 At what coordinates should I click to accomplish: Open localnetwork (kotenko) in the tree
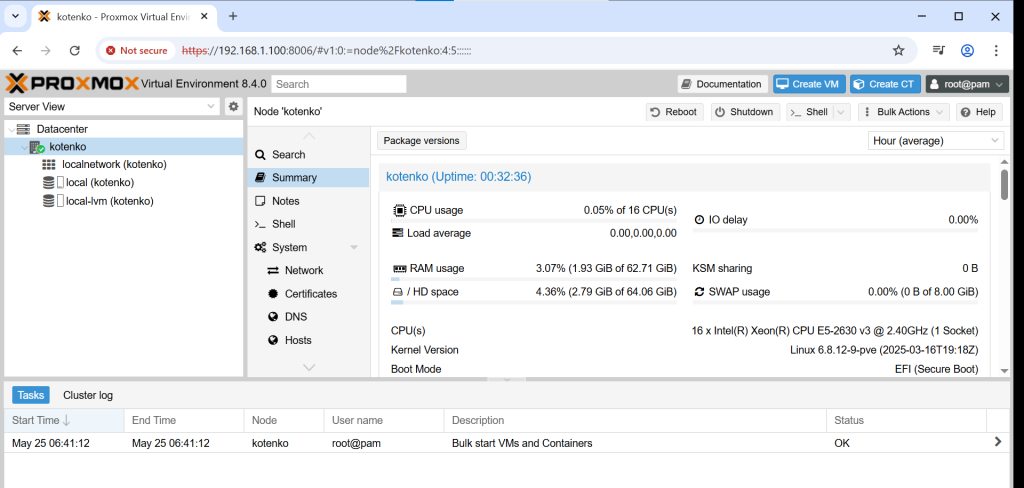click(114, 165)
